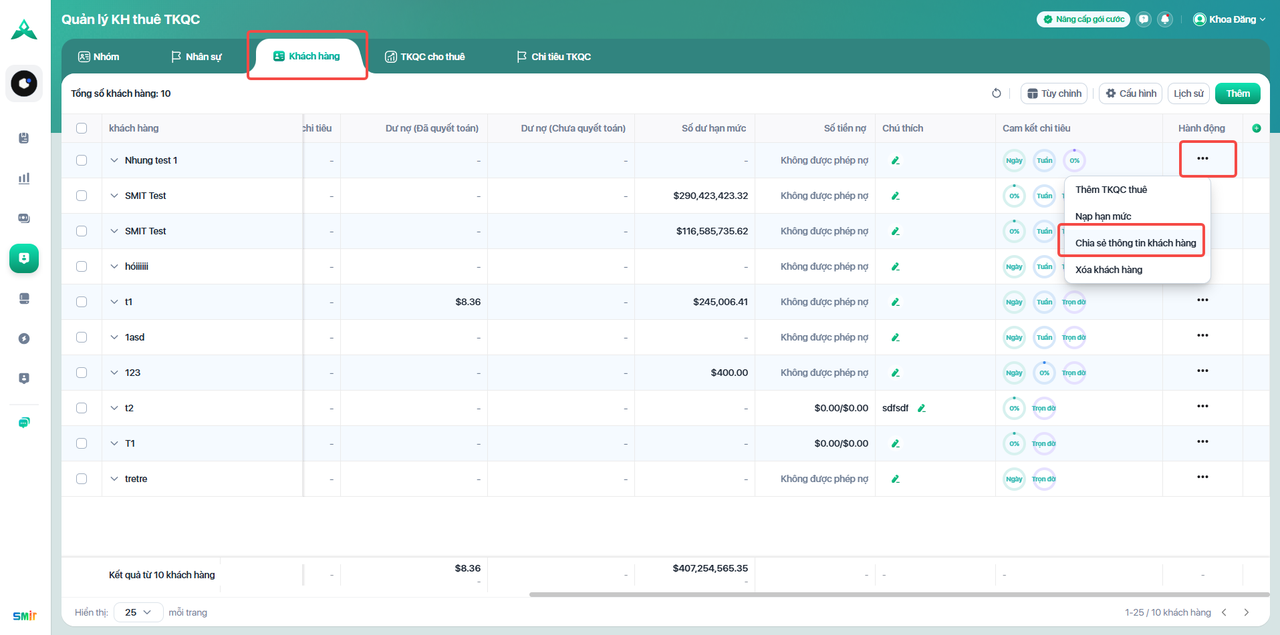Open the notification bell icon
1280x635 pixels.
pos(1164,19)
